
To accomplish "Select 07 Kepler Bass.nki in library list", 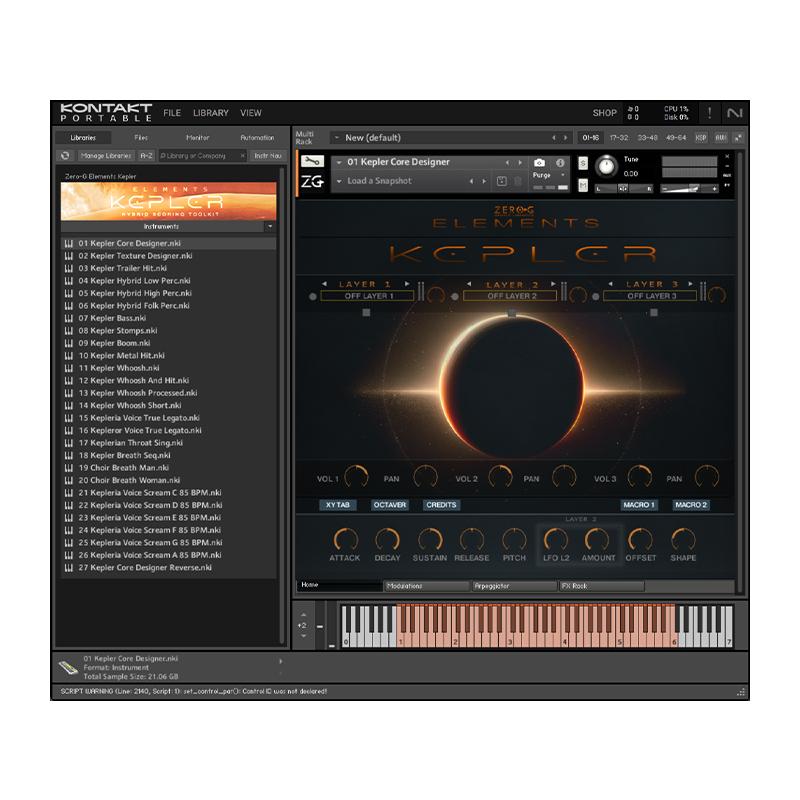I will coord(168,318).
